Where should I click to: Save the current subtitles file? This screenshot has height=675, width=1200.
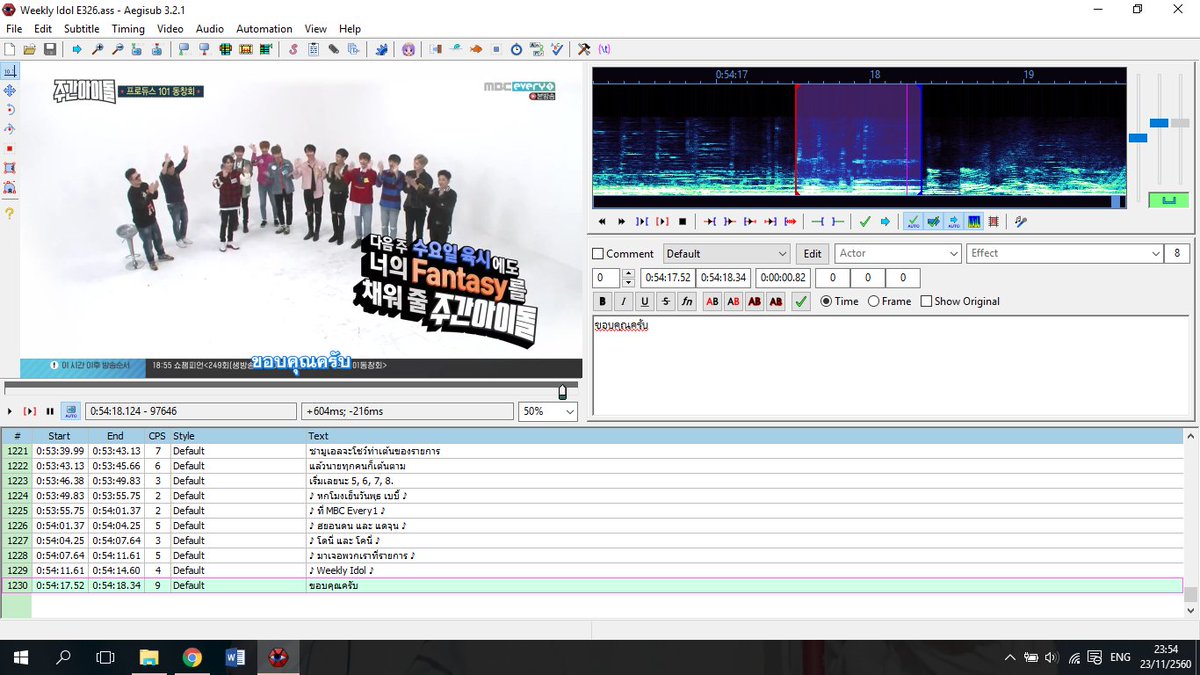pyautogui.click(x=50, y=49)
